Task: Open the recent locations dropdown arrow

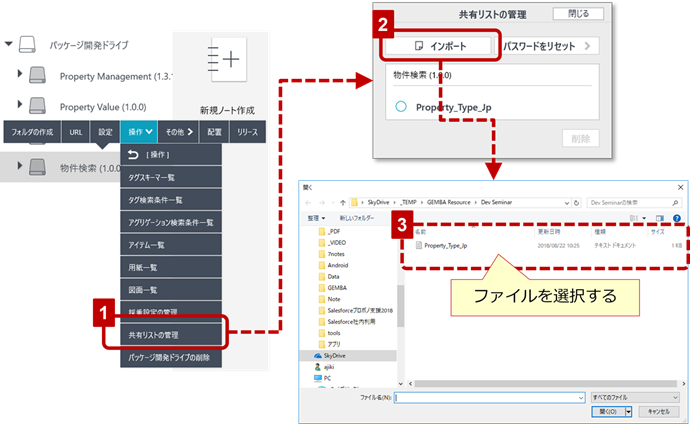Action: click(333, 202)
